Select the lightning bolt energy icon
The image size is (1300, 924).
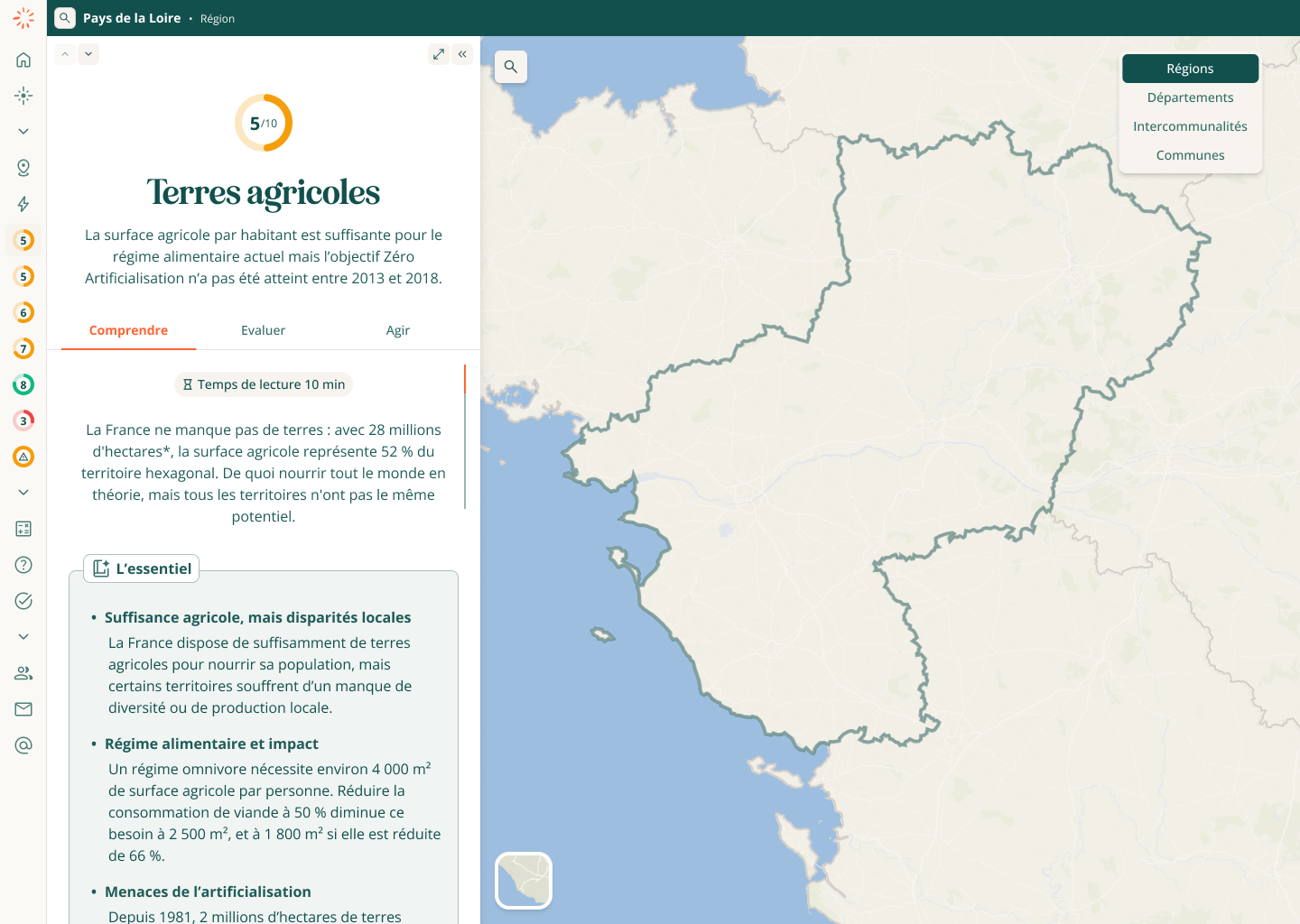pyautogui.click(x=23, y=204)
